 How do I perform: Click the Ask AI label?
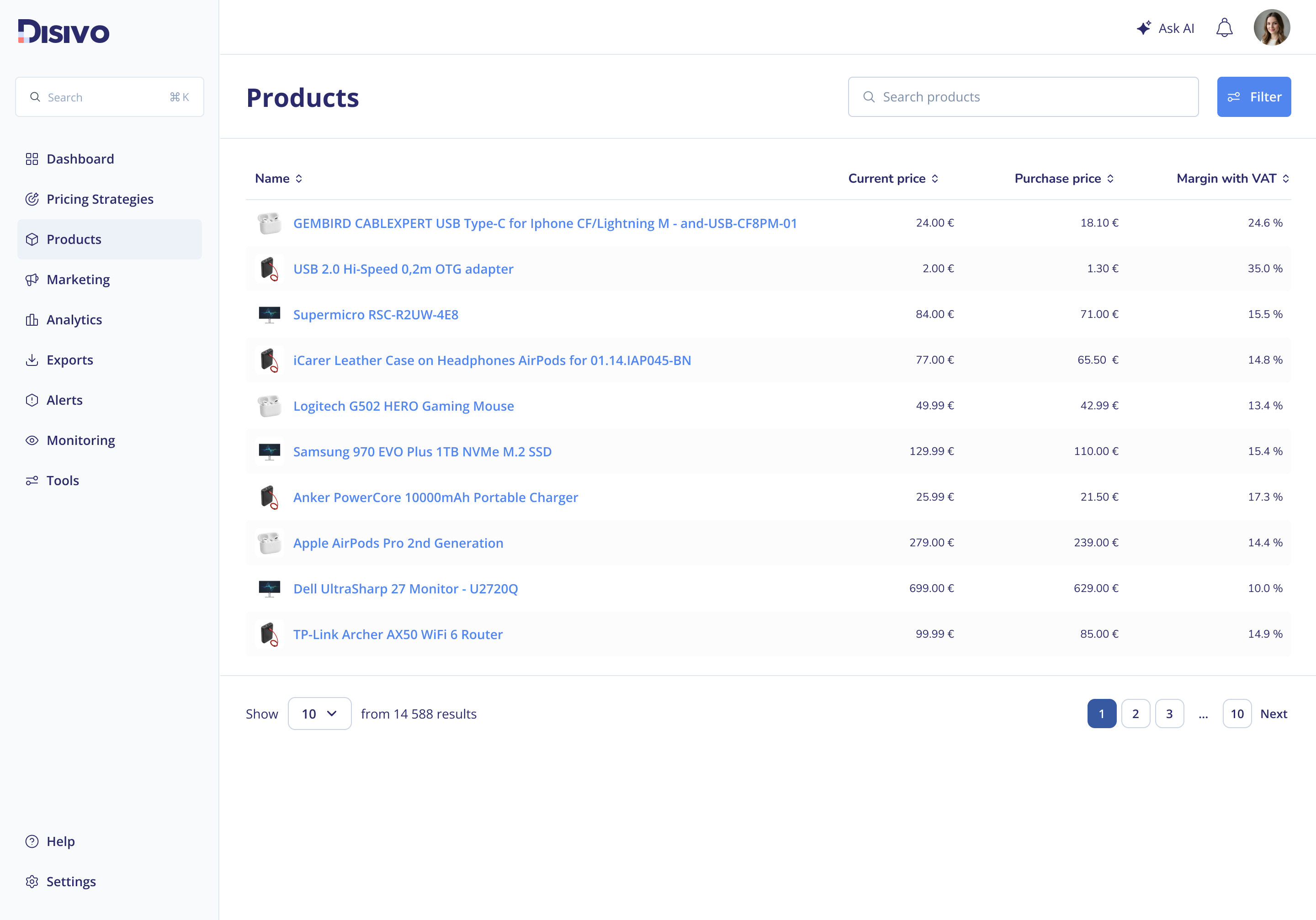point(1176,28)
